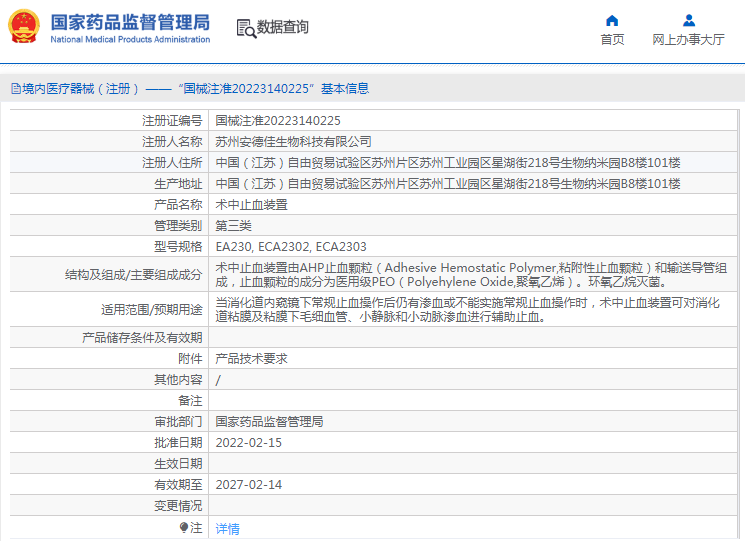Go to 首页 text link
The height and width of the screenshot is (541, 745).
(612, 39)
